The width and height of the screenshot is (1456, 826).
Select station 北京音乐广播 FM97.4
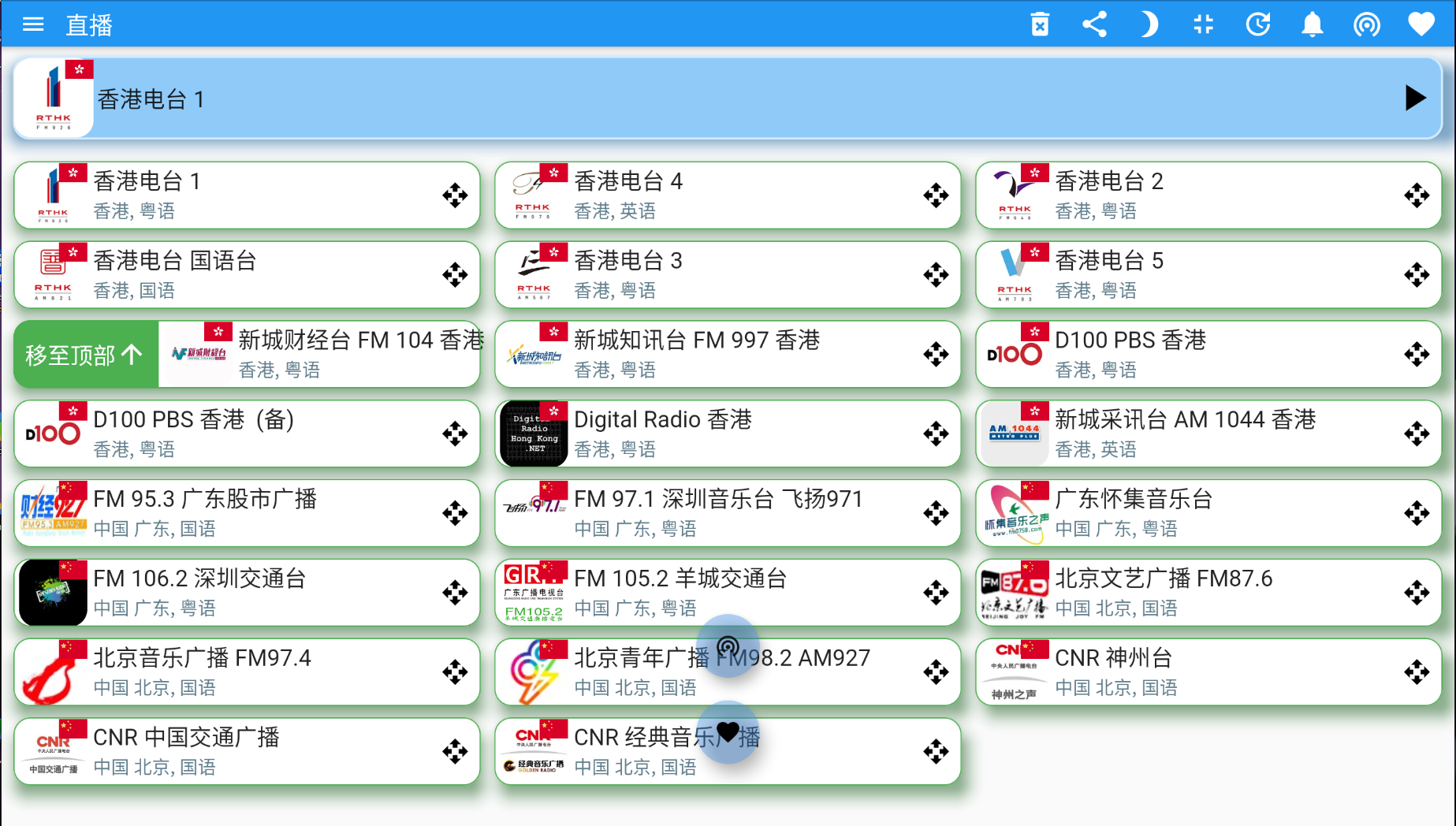(247, 672)
